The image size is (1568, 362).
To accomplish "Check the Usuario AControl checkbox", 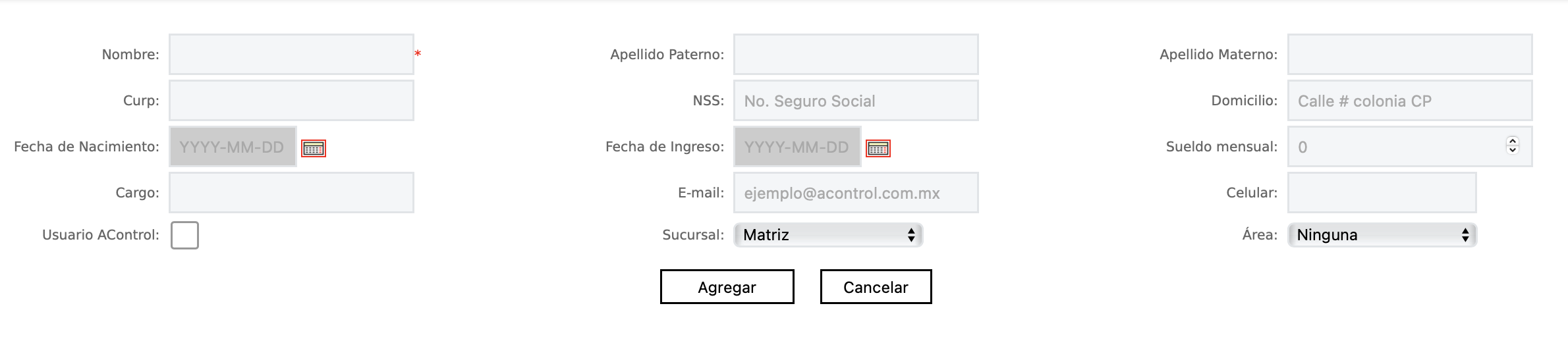I will (184, 235).
